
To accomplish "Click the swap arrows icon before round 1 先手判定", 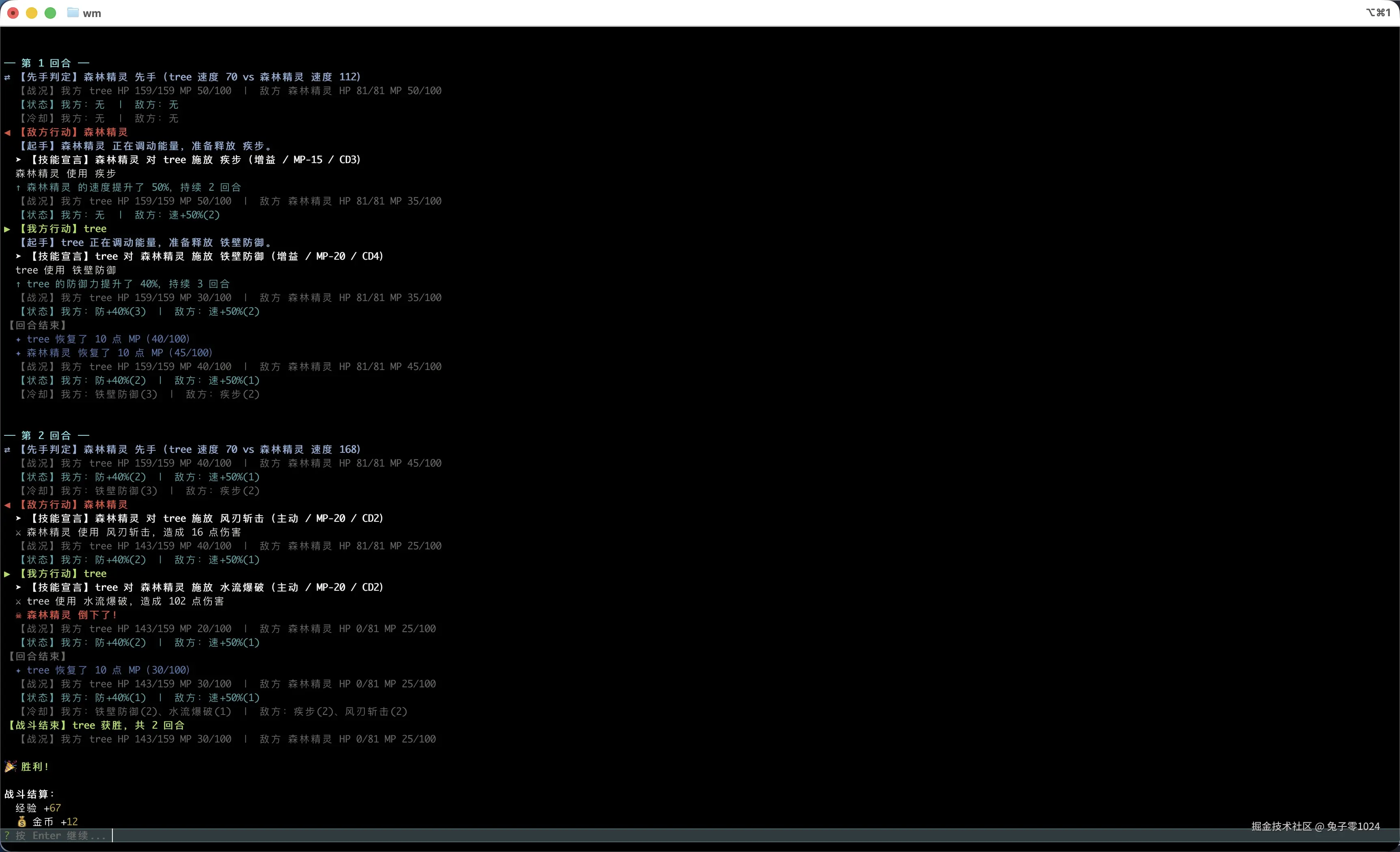I will click(7, 77).
